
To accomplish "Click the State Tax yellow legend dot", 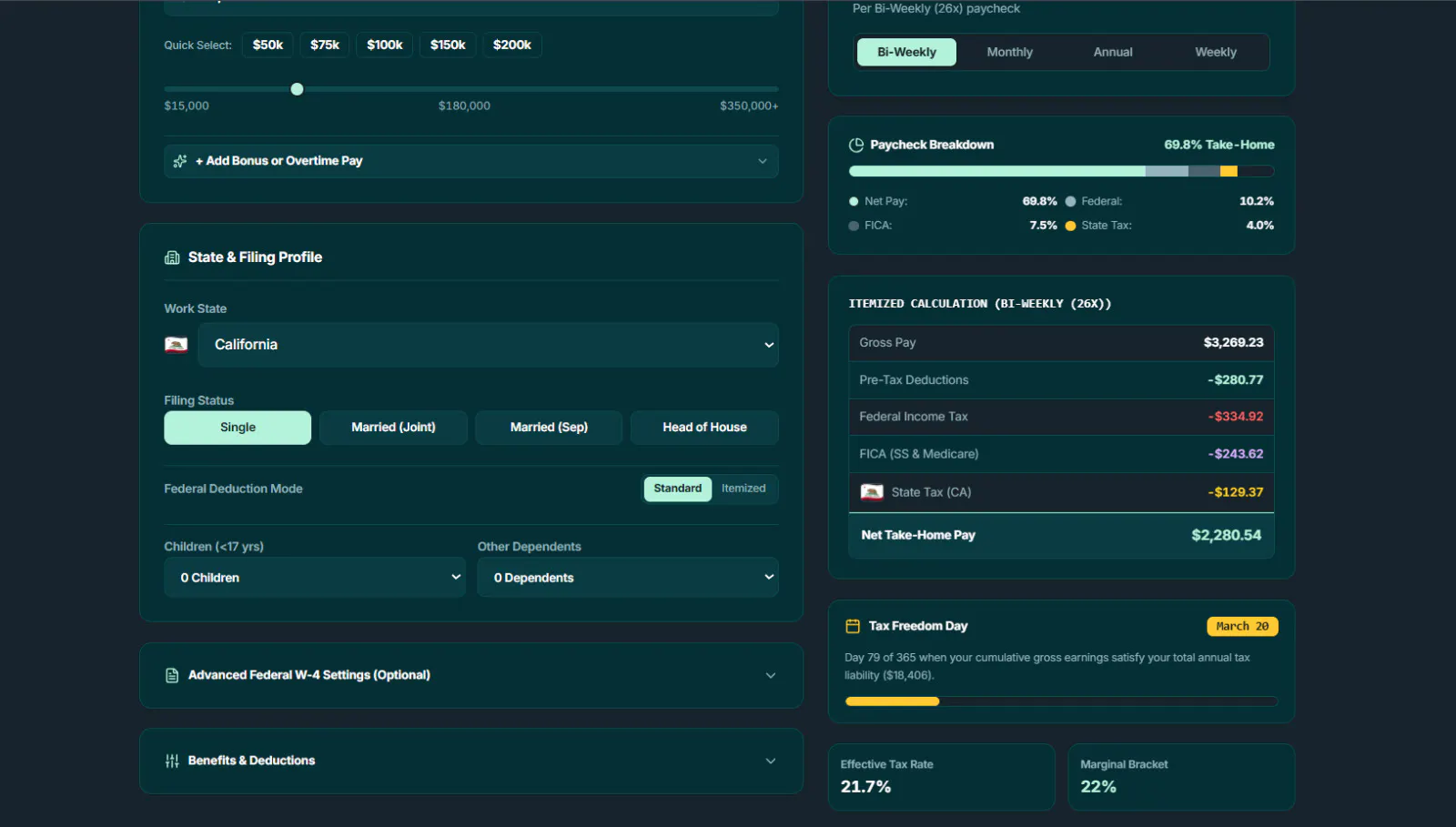I will point(1071,226).
